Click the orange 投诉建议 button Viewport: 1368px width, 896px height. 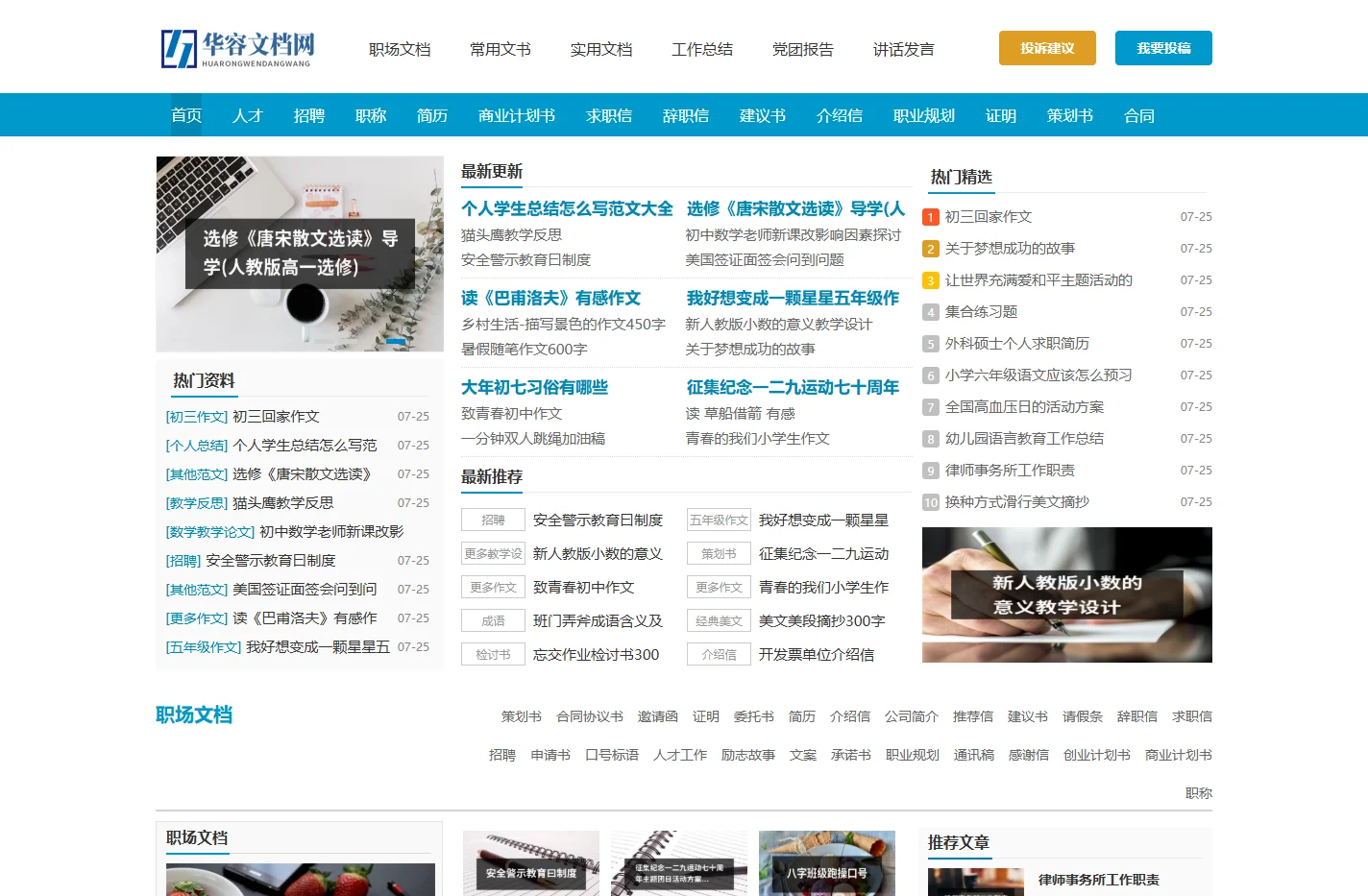click(1047, 48)
